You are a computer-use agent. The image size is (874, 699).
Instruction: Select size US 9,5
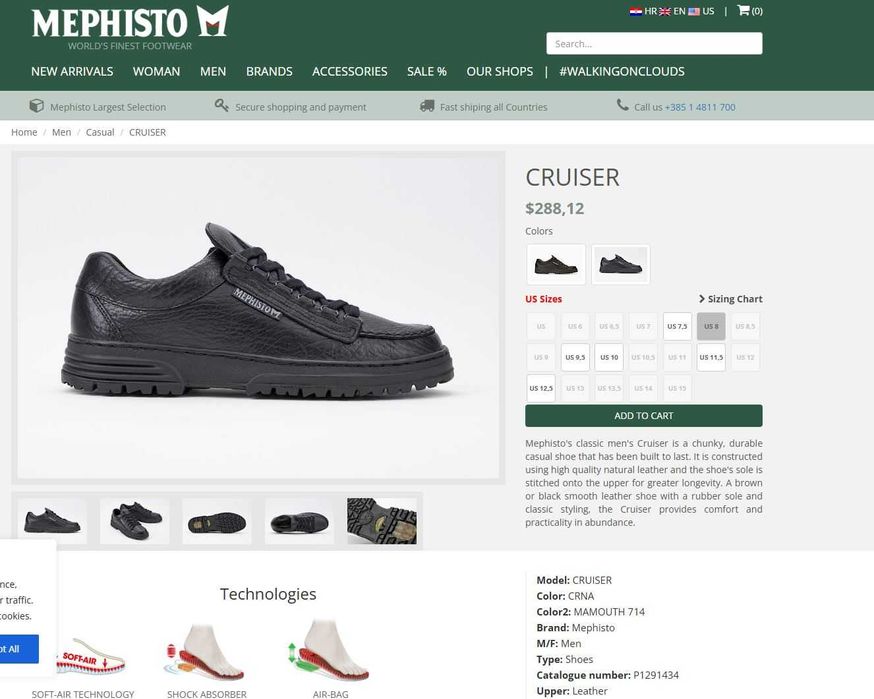click(x=575, y=357)
